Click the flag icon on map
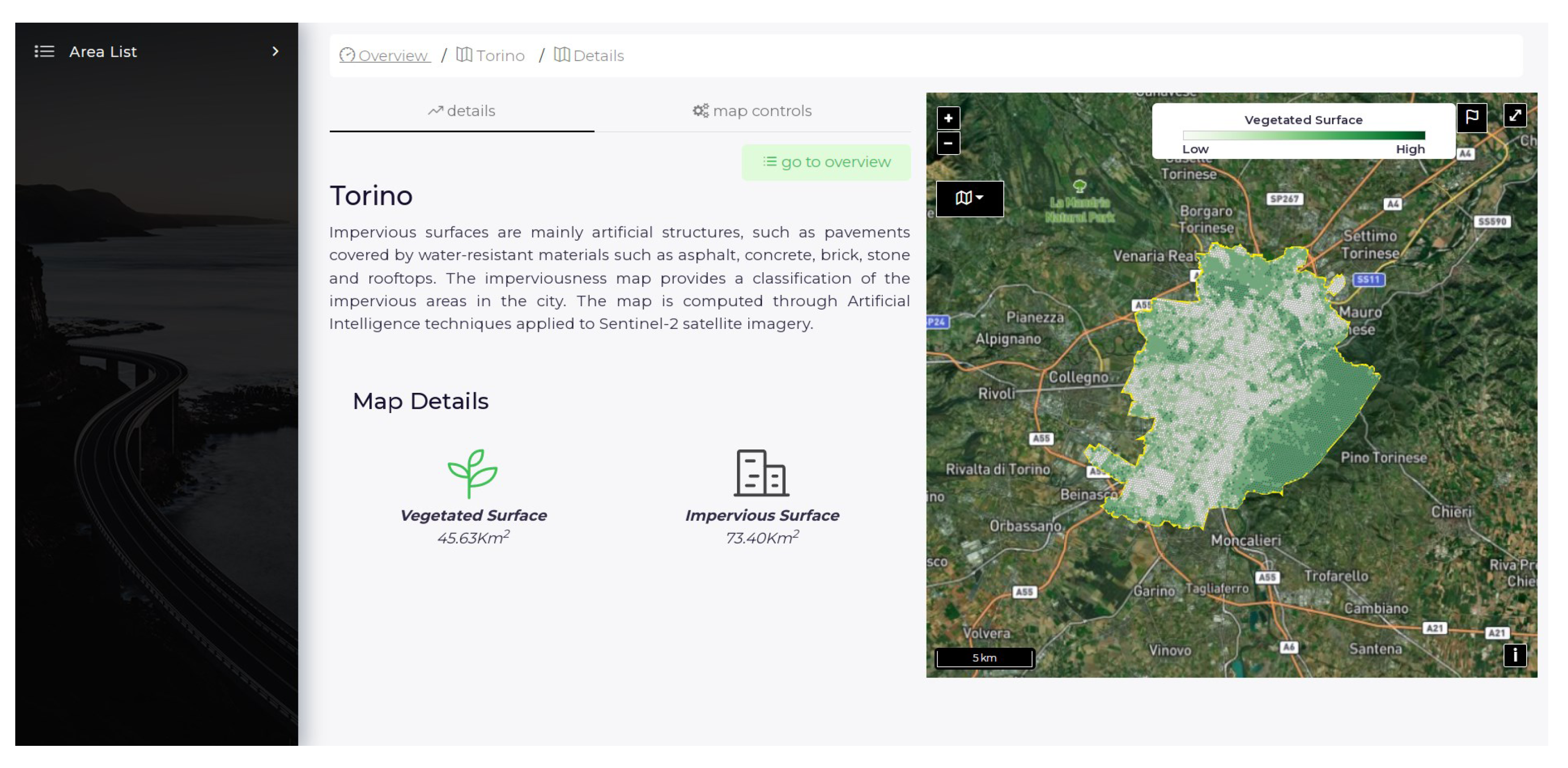The image size is (1568, 768). (1471, 117)
